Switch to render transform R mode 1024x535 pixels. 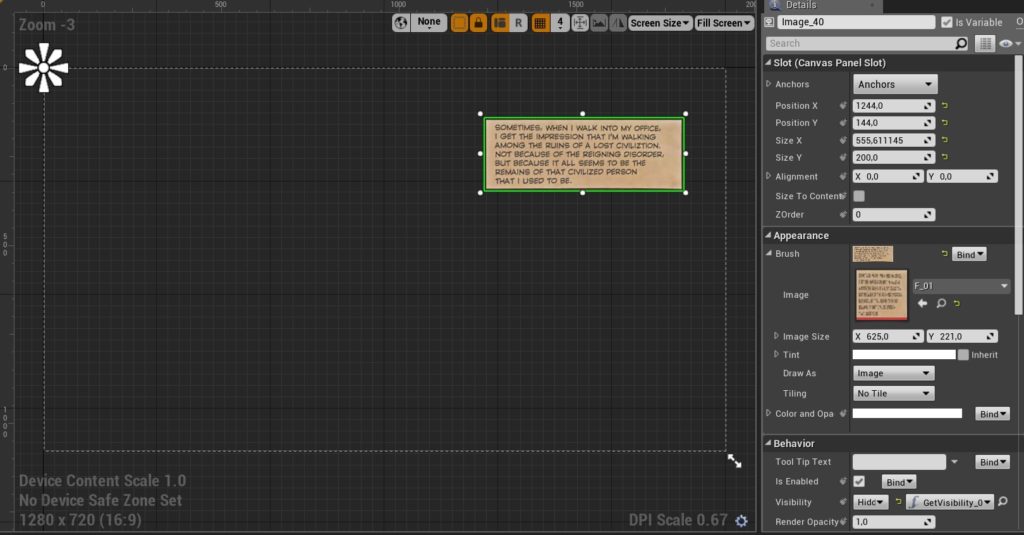519,23
